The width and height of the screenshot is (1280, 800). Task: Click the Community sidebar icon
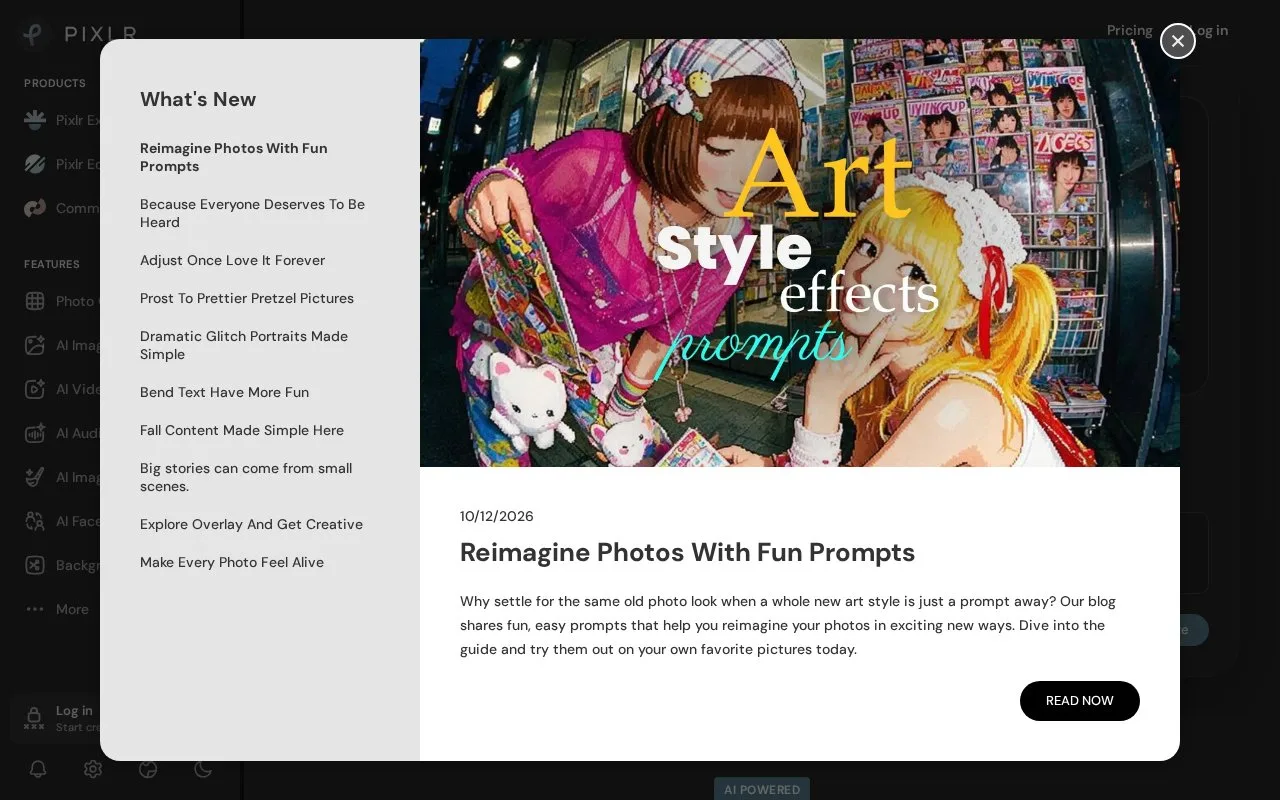pyautogui.click(x=35, y=208)
